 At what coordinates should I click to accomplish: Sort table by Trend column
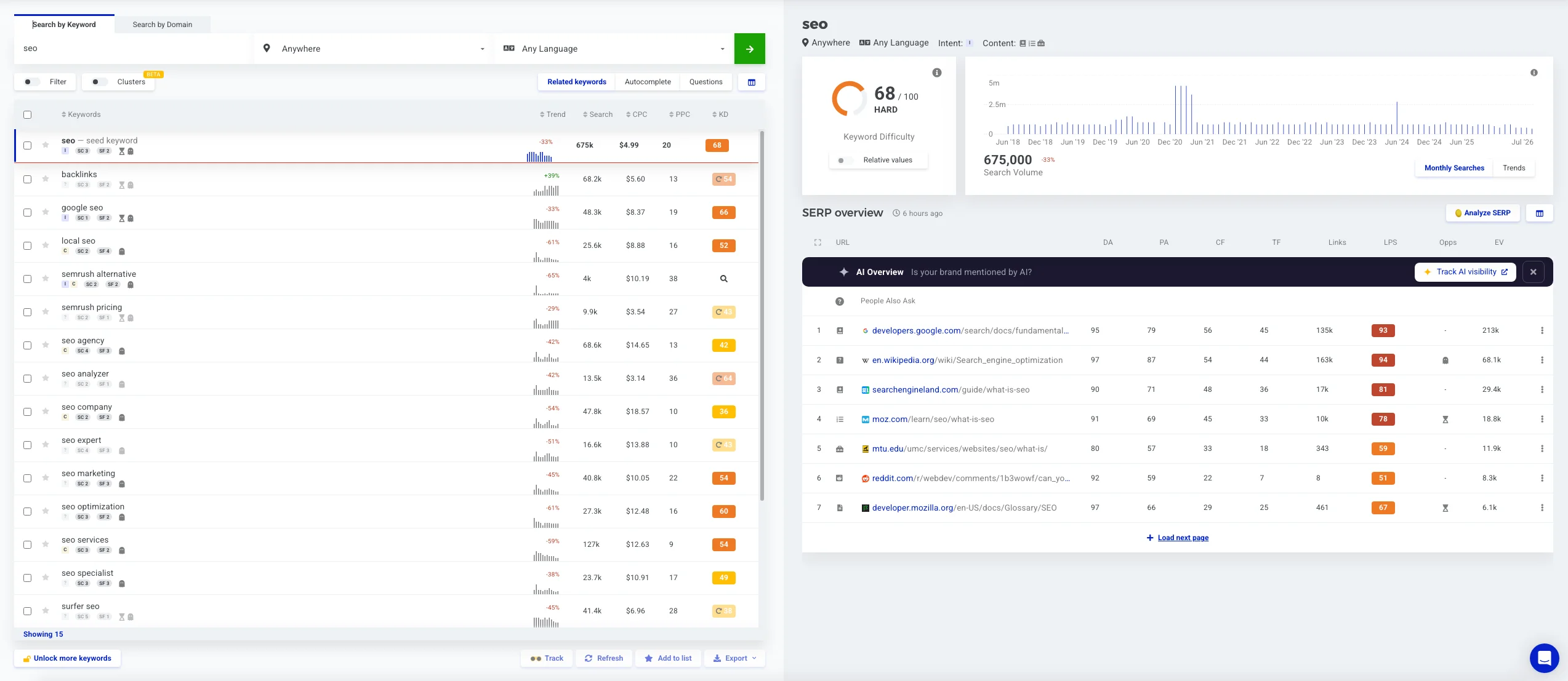[x=552, y=114]
